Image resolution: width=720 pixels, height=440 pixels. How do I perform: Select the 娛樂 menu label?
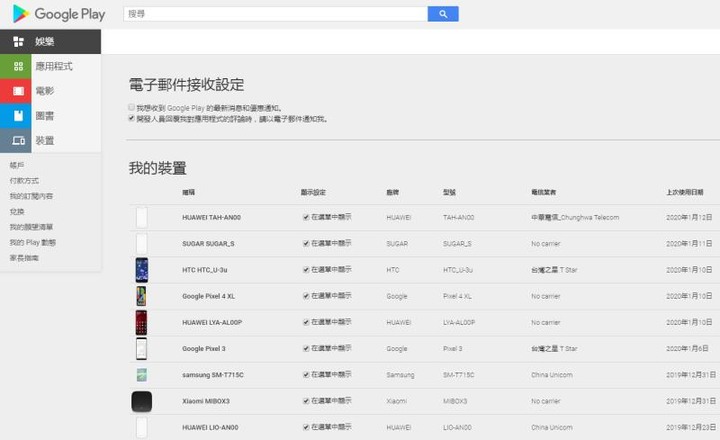tap(45, 42)
